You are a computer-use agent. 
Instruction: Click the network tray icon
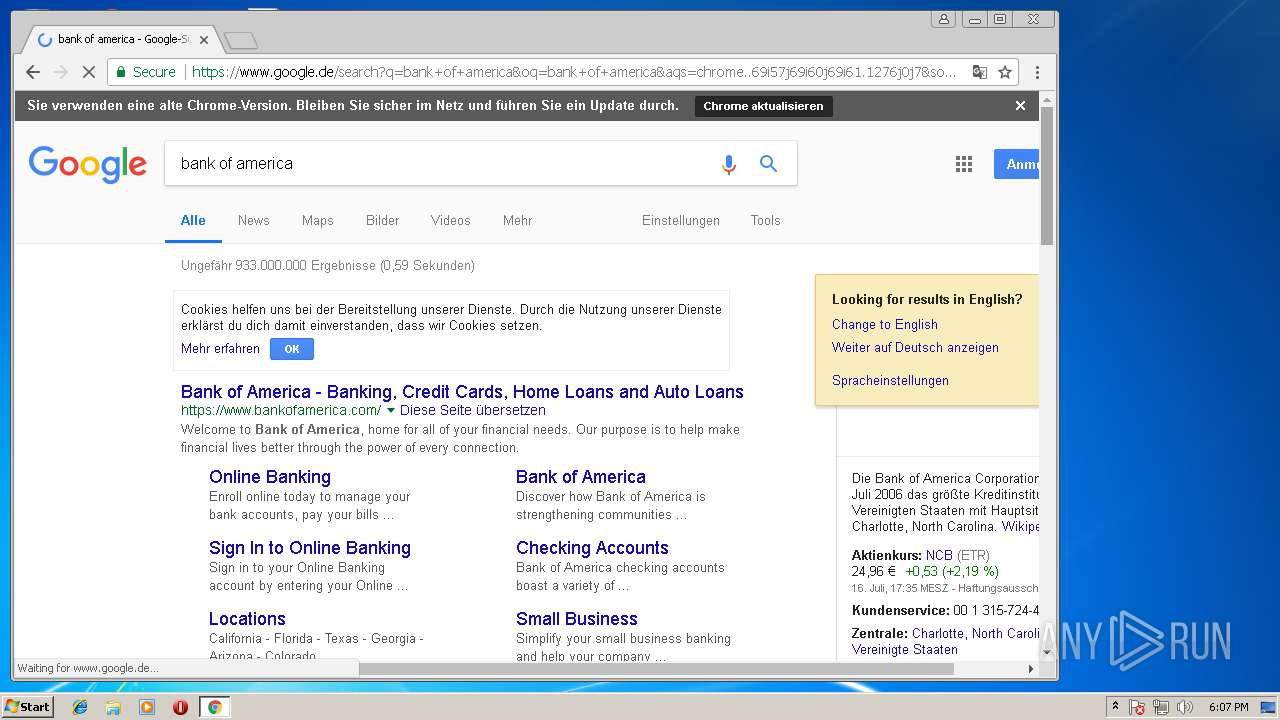coord(1161,707)
